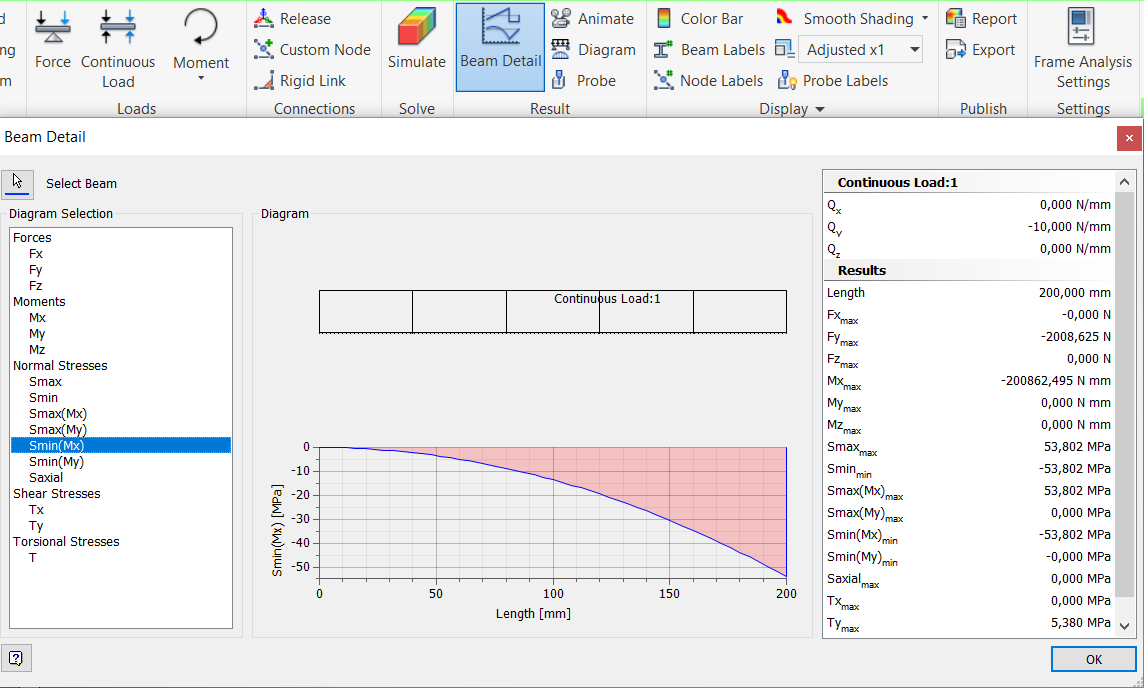1144x688 pixels.
Task: Expand the Smooth Shading dropdown arrow
Action: point(925,18)
